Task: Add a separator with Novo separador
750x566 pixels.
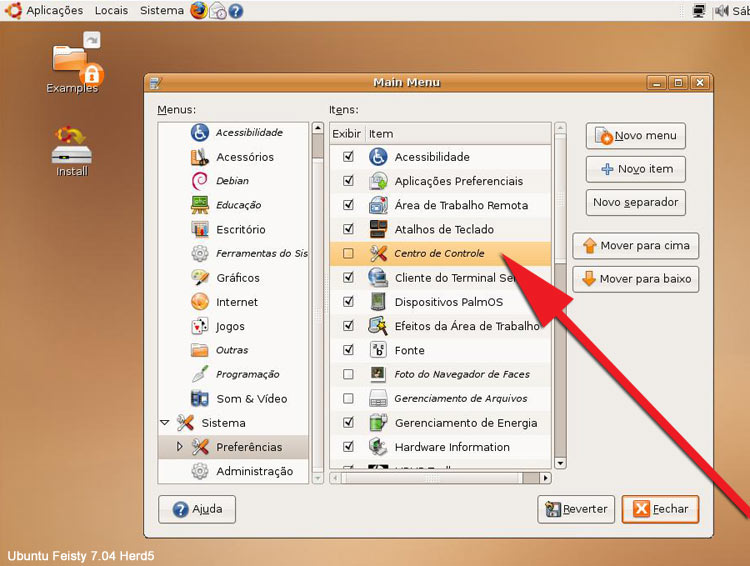Action: (x=635, y=202)
